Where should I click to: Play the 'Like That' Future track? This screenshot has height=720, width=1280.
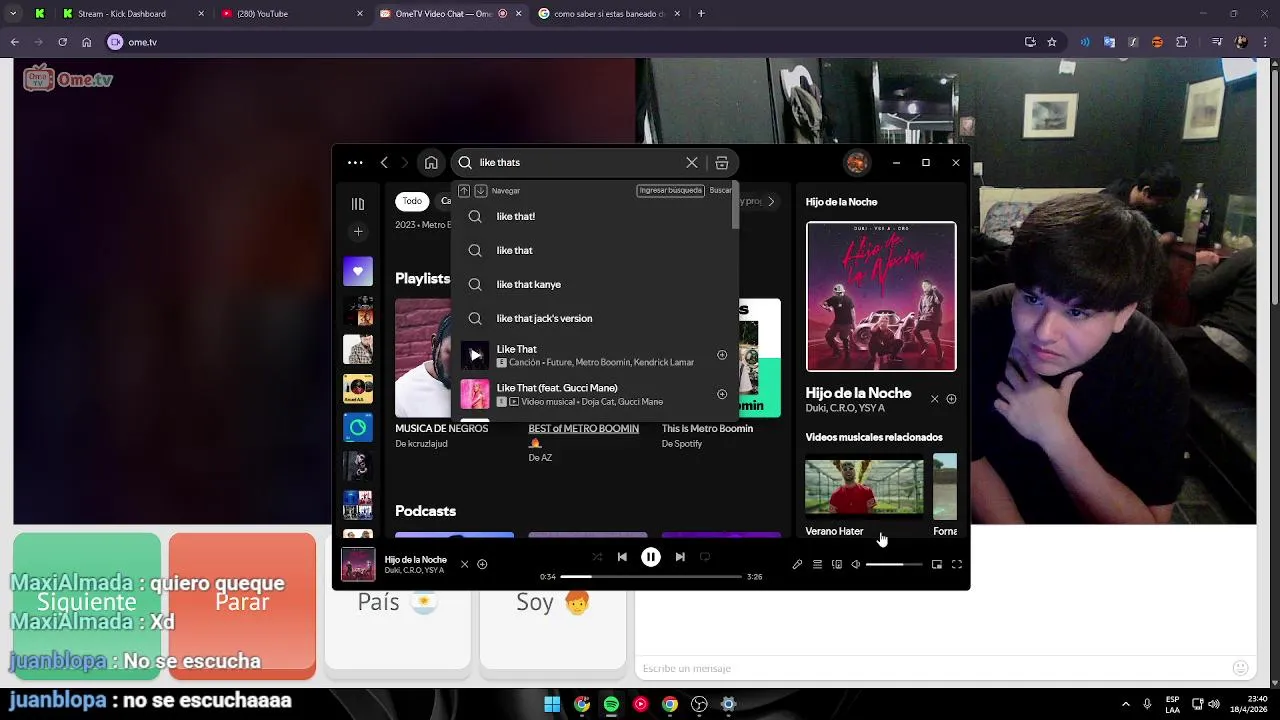(x=475, y=355)
